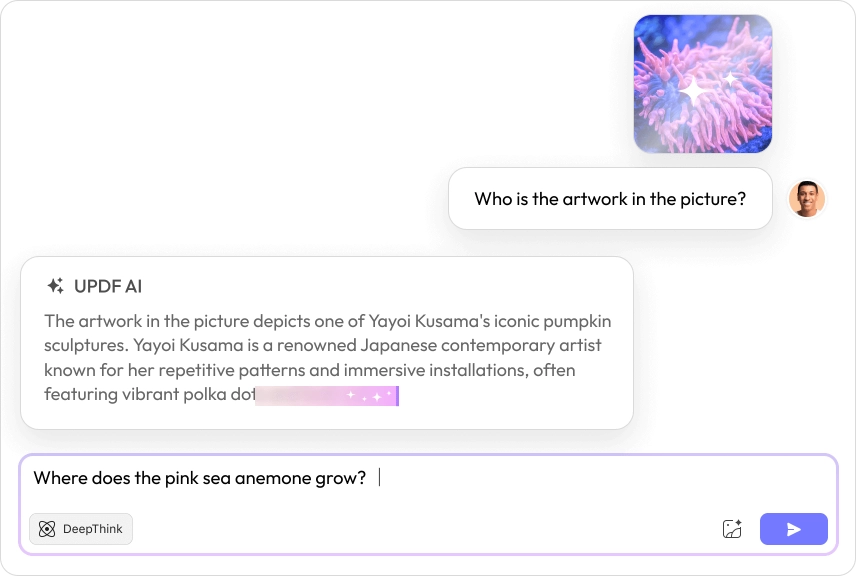Click the UPDF AI sparkle icon
This screenshot has height=576, width=856.
[x=55, y=286]
